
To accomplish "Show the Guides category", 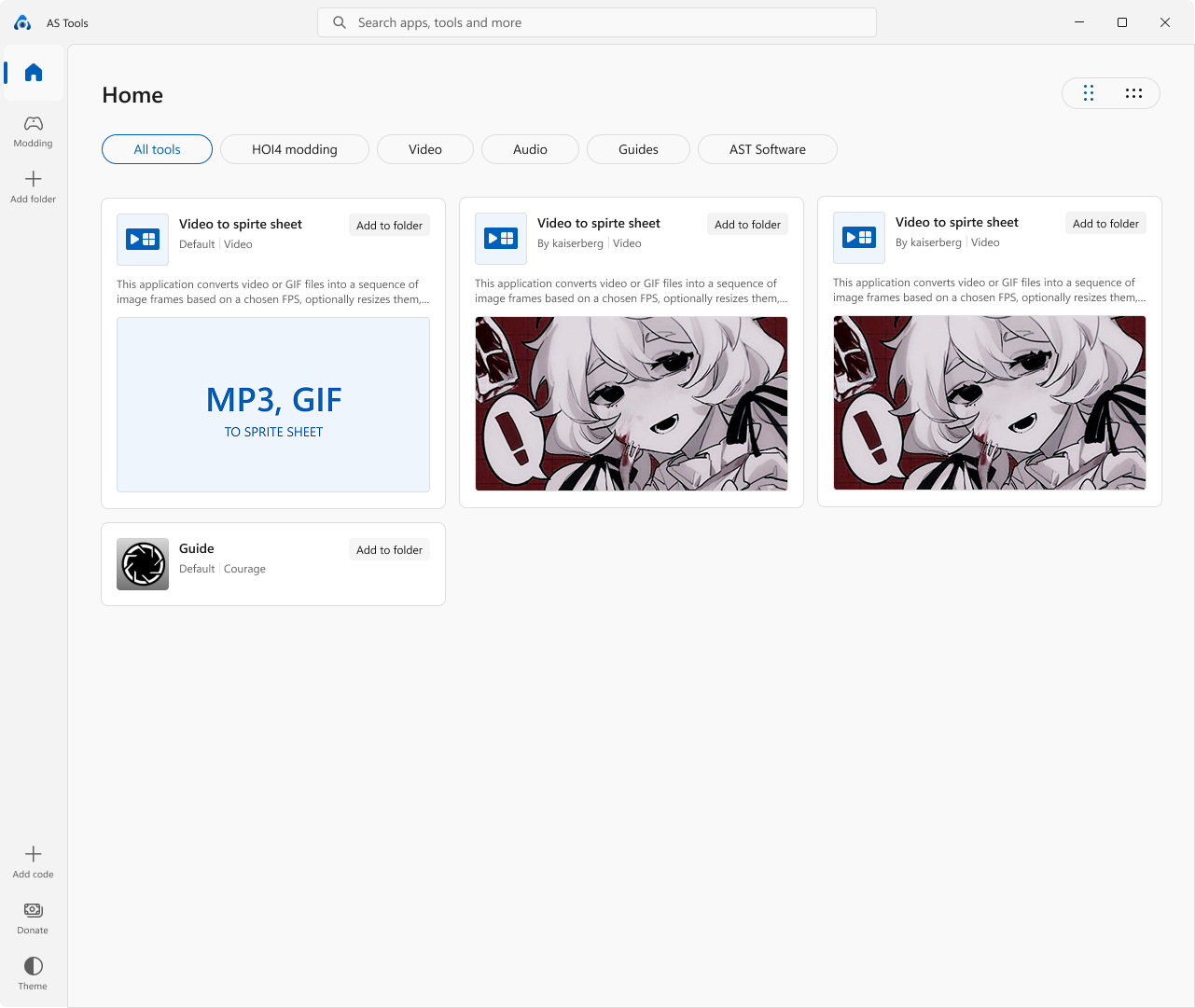I will (x=638, y=149).
